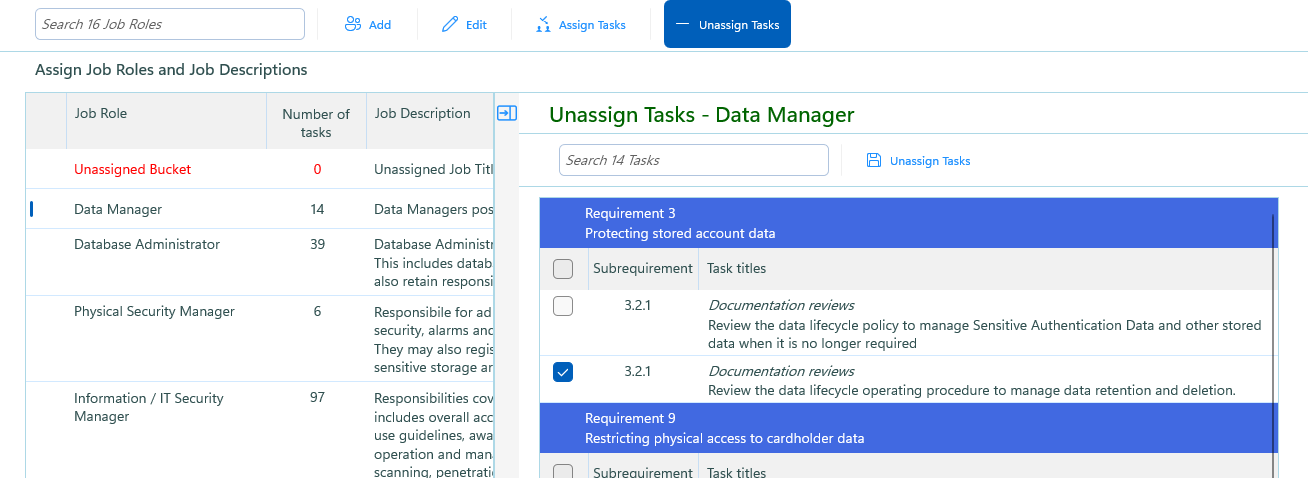
Task: Click the Requirement 3 group header
Action: click(x=908, y=223)
